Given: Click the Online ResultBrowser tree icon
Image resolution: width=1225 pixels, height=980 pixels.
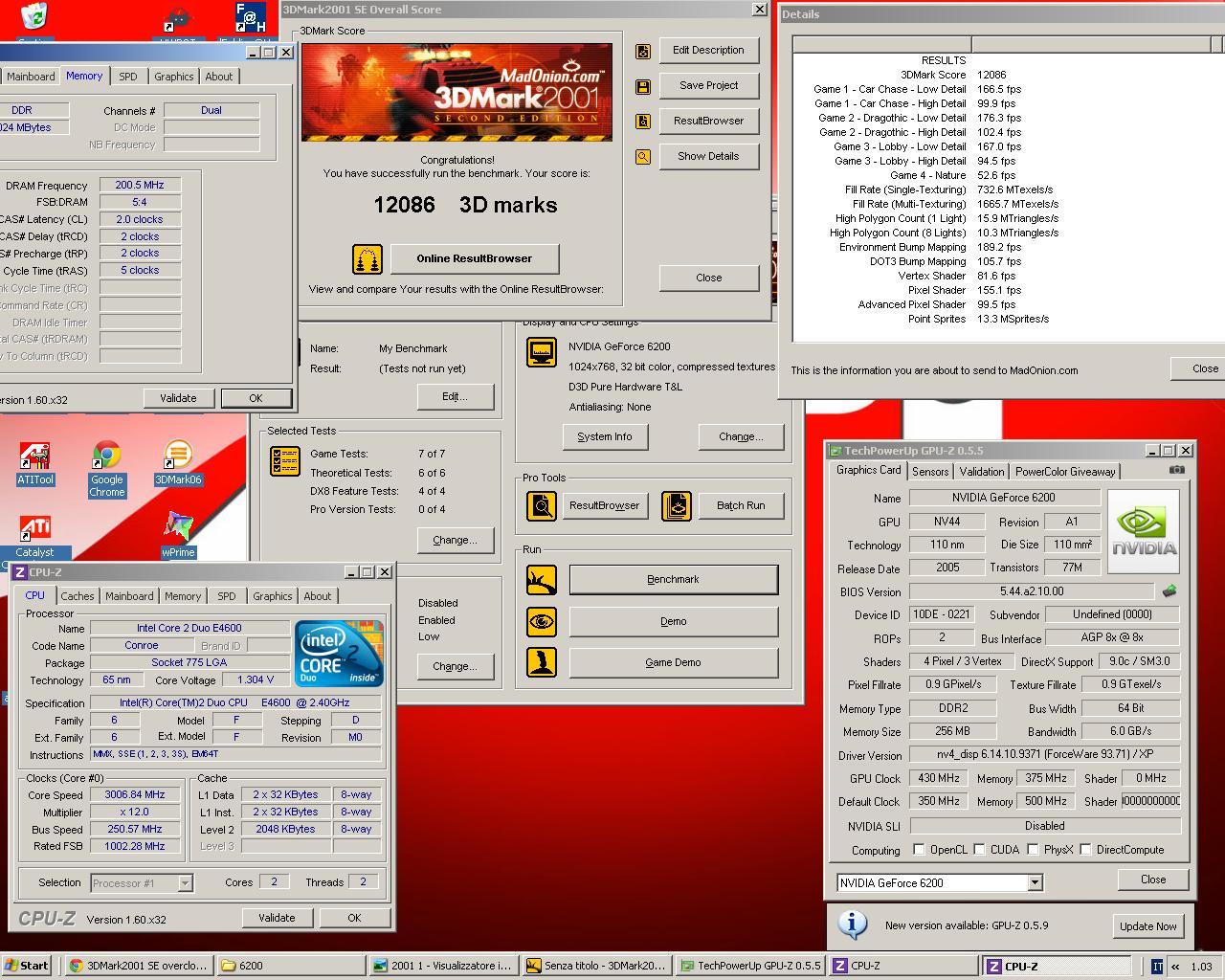Looking at the screenshot, I should click(x=367, y=258).
